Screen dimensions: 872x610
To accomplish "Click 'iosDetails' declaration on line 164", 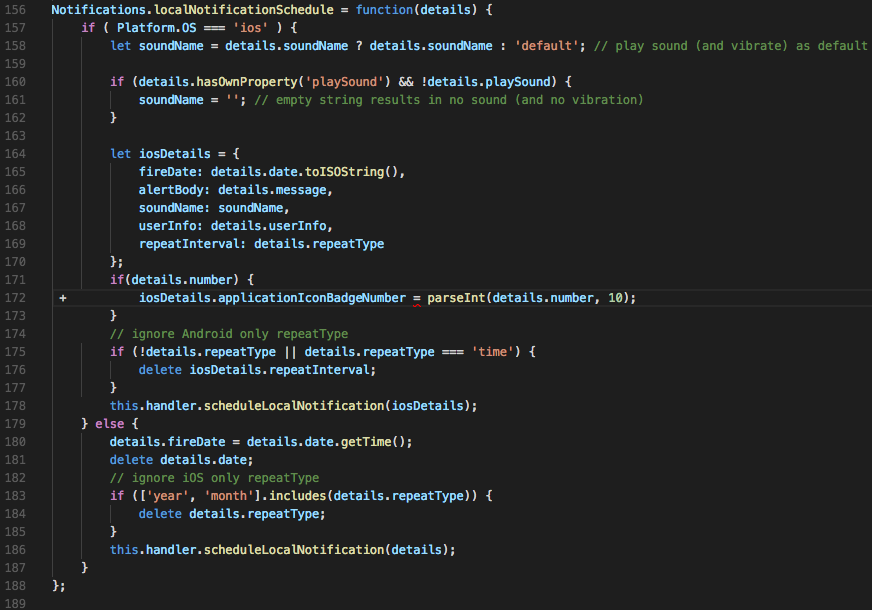I will pyautogui.click(x=175, y=154).
